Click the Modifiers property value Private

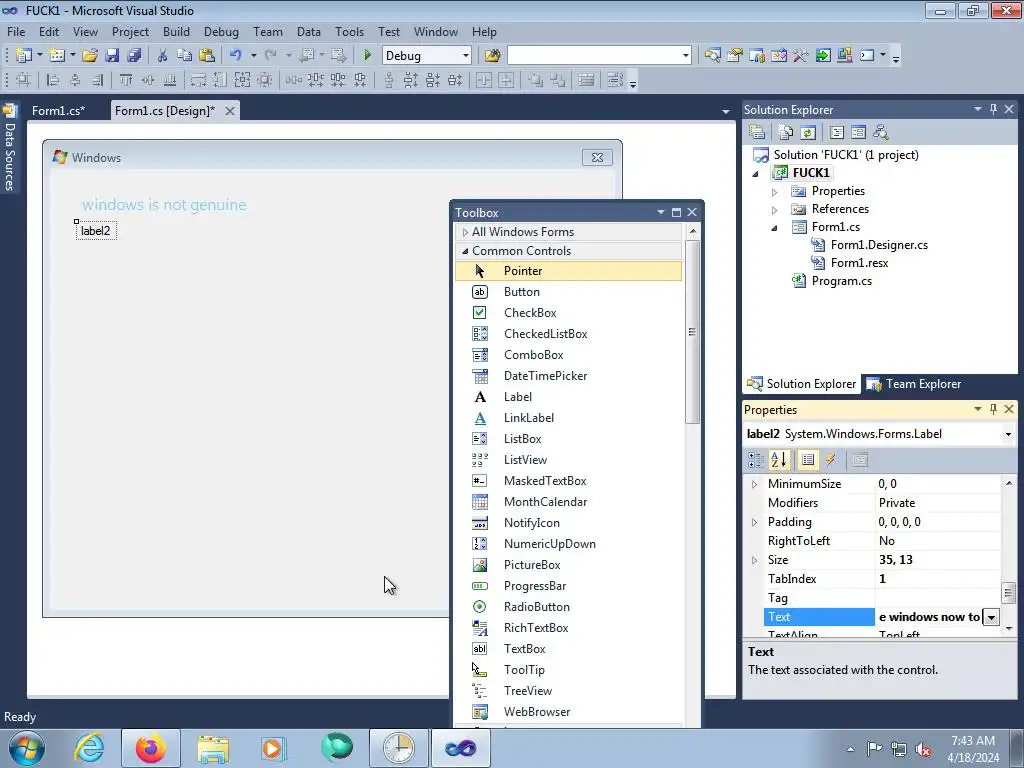[x=937, y=503]
